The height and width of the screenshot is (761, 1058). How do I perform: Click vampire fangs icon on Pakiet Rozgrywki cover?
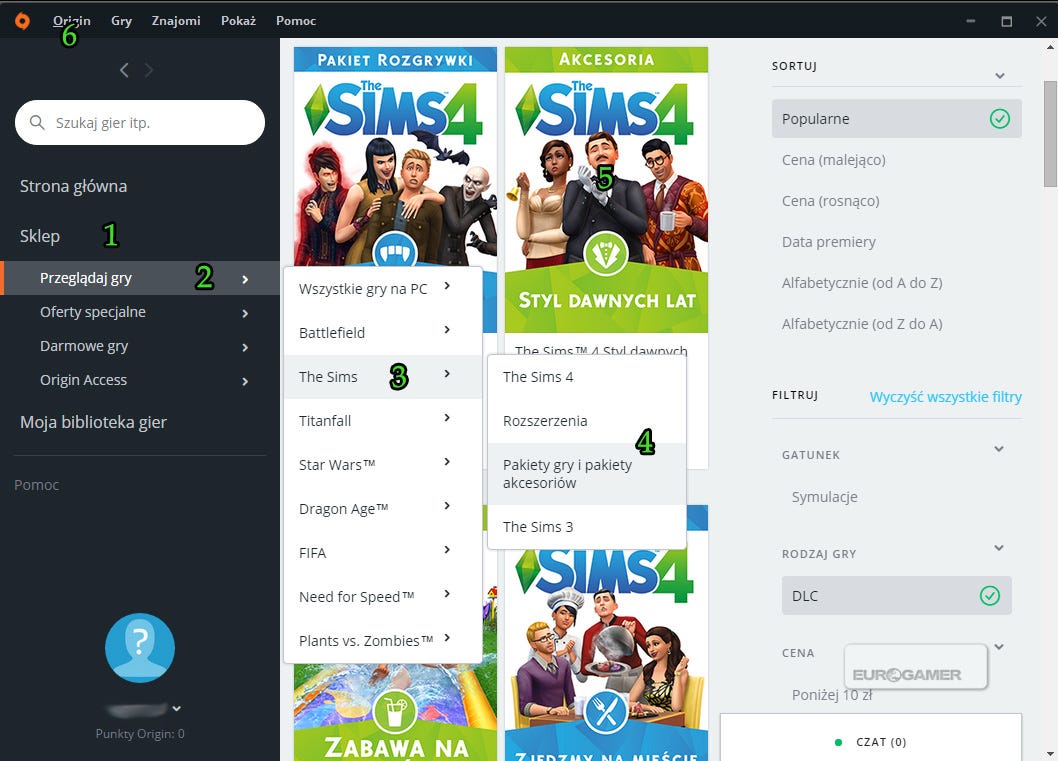[394, 251]
